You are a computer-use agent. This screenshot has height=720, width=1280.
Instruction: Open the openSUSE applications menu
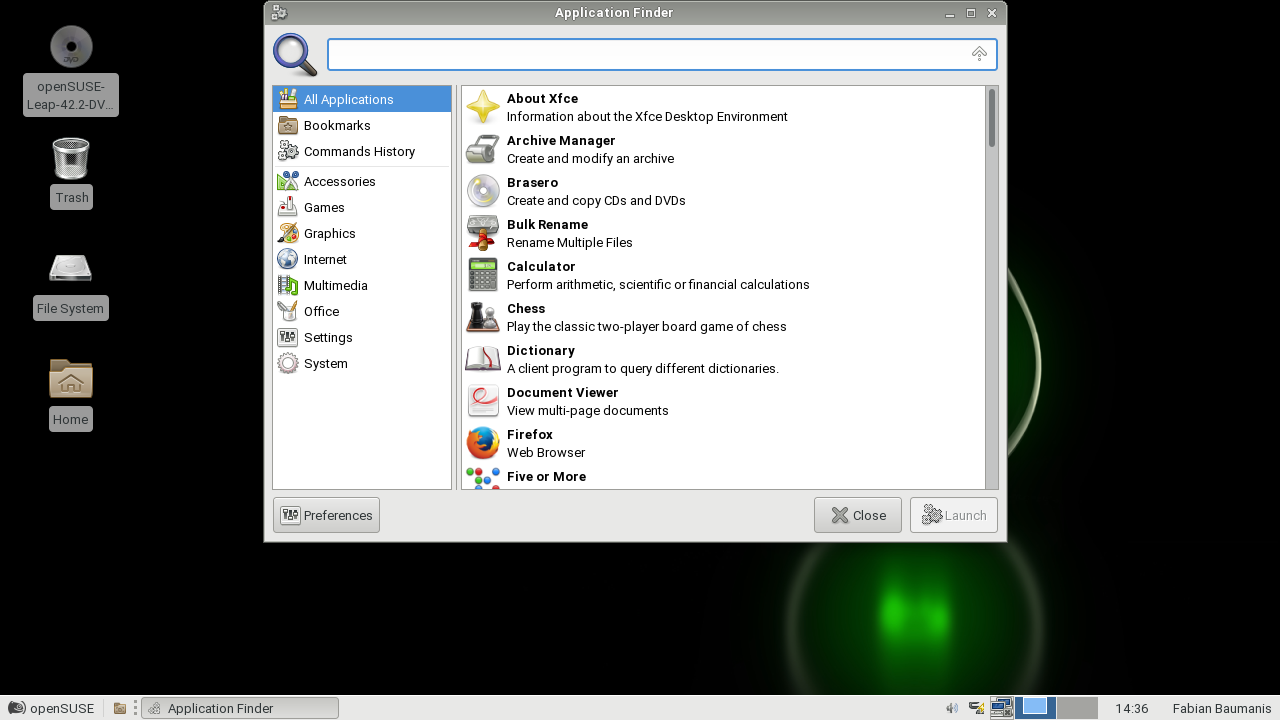pyautogui.click(x=52, y=708)
